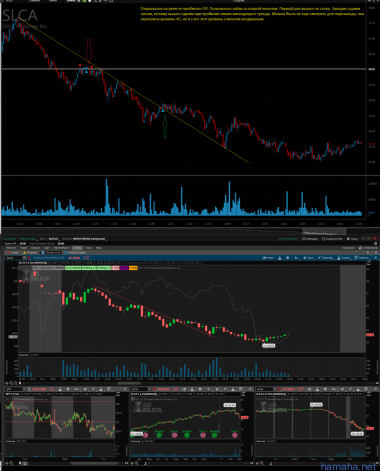Expand the main chart symbol dropdown arrow
This screenshot has height=471, width=380.
point(24,258)
